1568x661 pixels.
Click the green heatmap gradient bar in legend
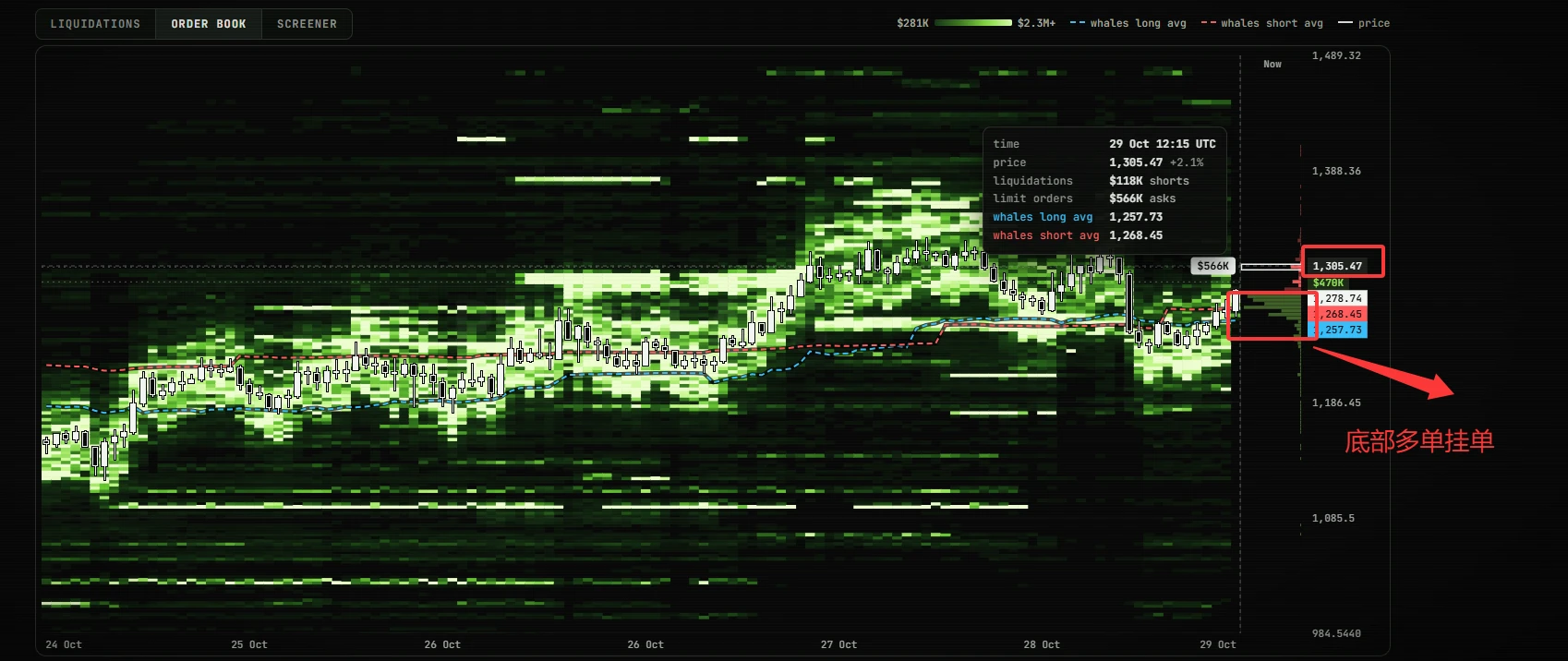pyautogui.click(x=973, y=23)
